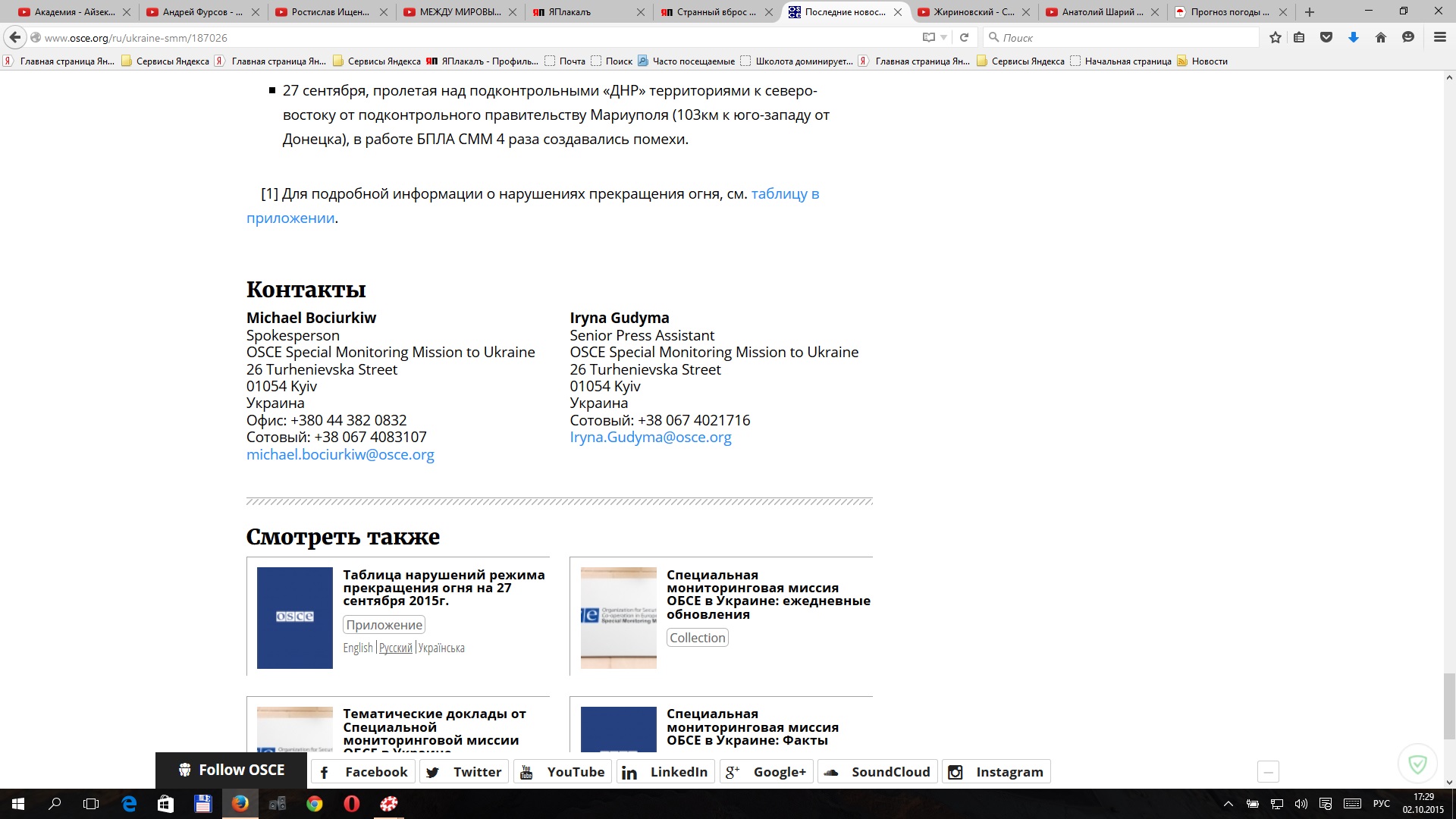Open OSCE Facebook page

point(365,772)
